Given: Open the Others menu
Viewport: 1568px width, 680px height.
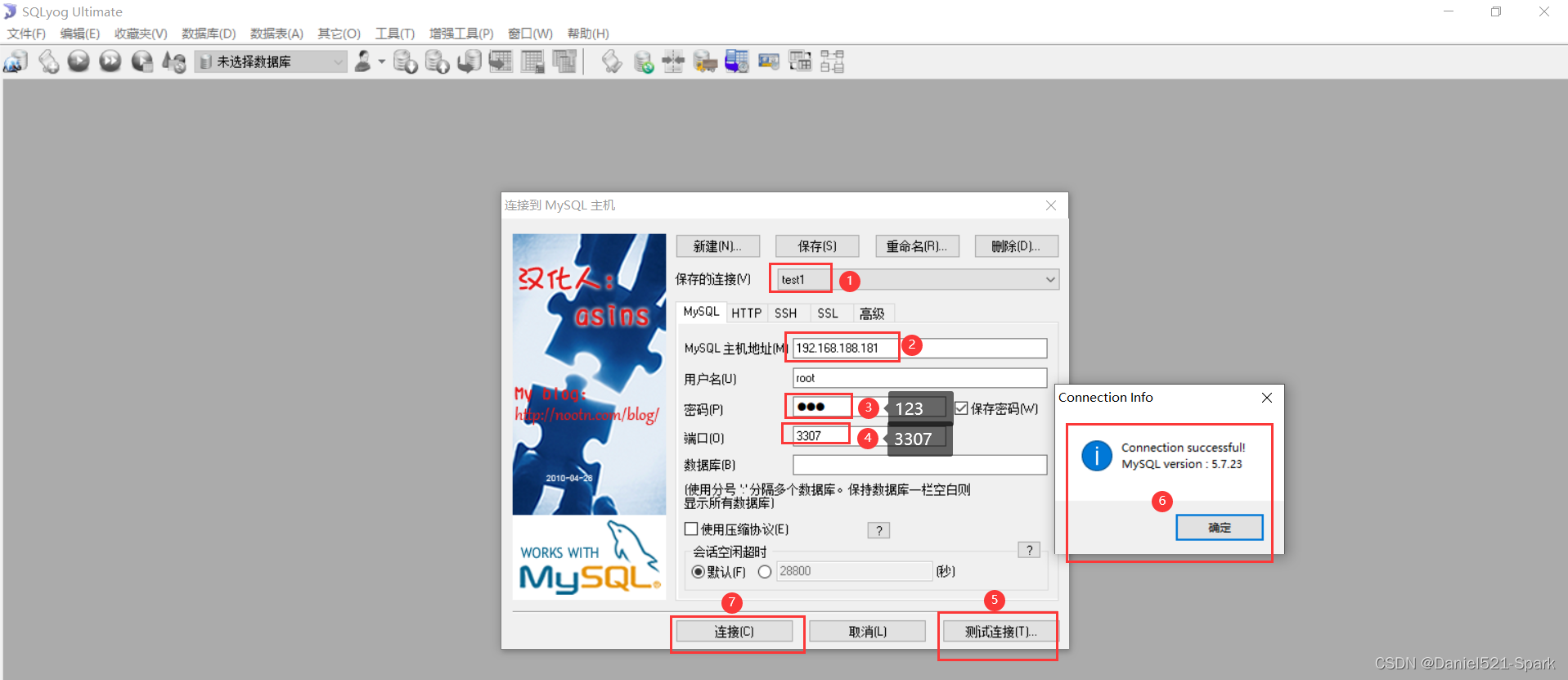Looking at the screenshot, I should pyautogui.click(x=339, y=34).
